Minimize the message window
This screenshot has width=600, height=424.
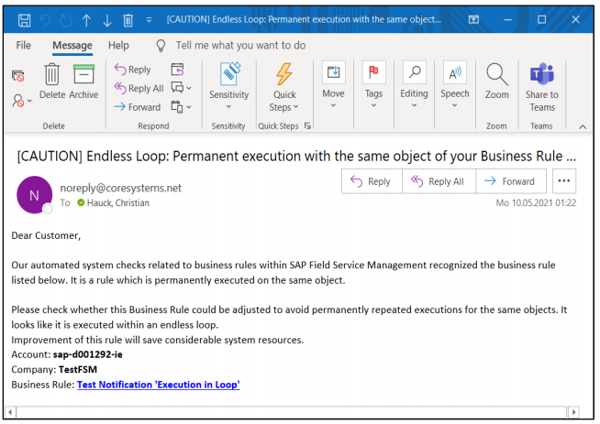pyautogui.click(x=508, y=20)
